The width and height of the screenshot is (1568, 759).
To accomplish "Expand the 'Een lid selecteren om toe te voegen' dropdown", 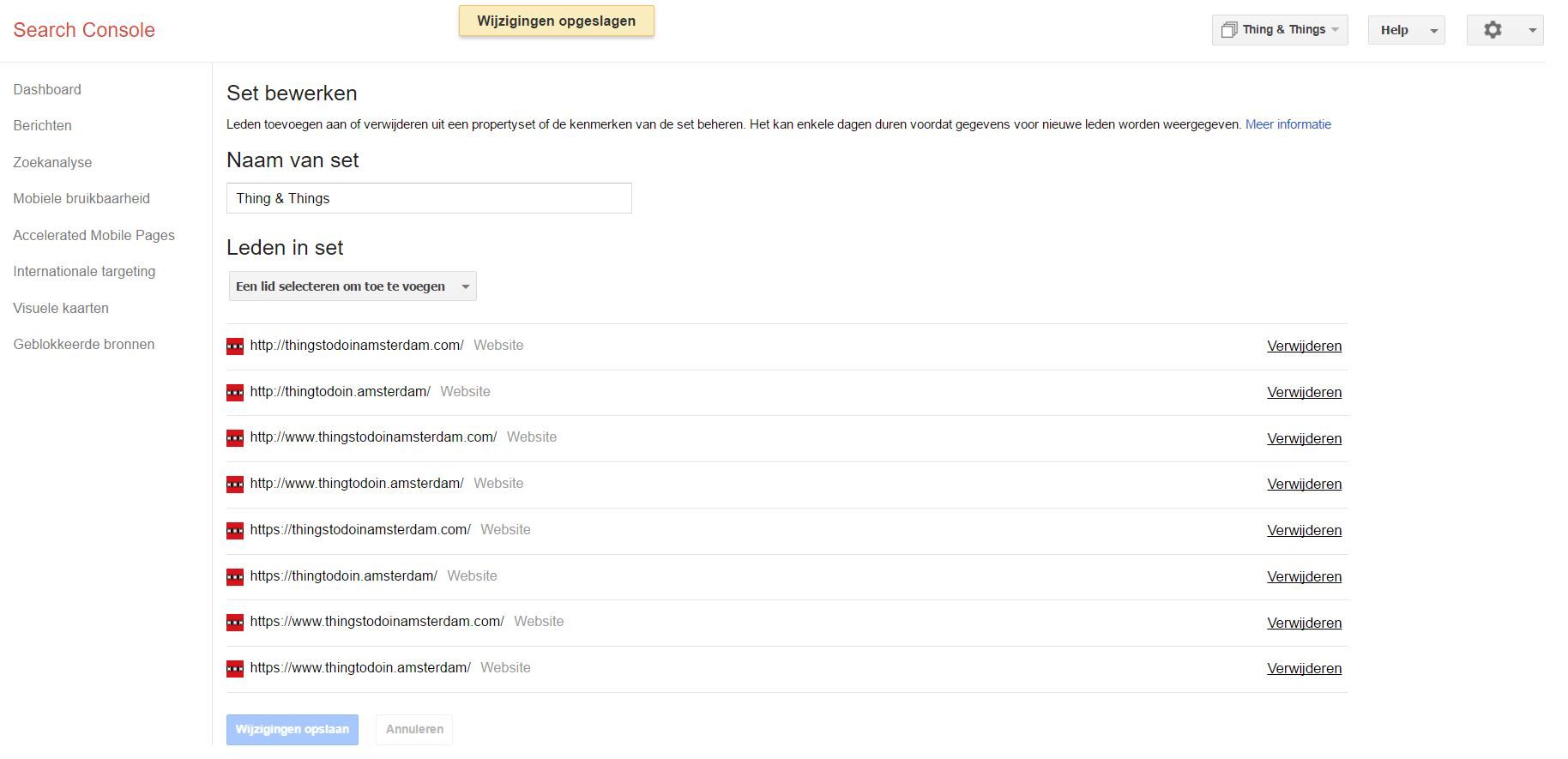I will click(353, 286).
